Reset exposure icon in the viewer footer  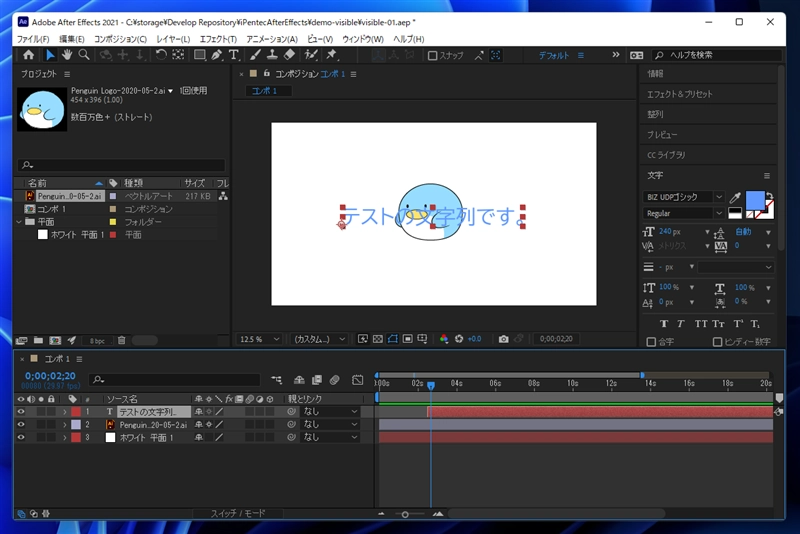click(459, 339)
